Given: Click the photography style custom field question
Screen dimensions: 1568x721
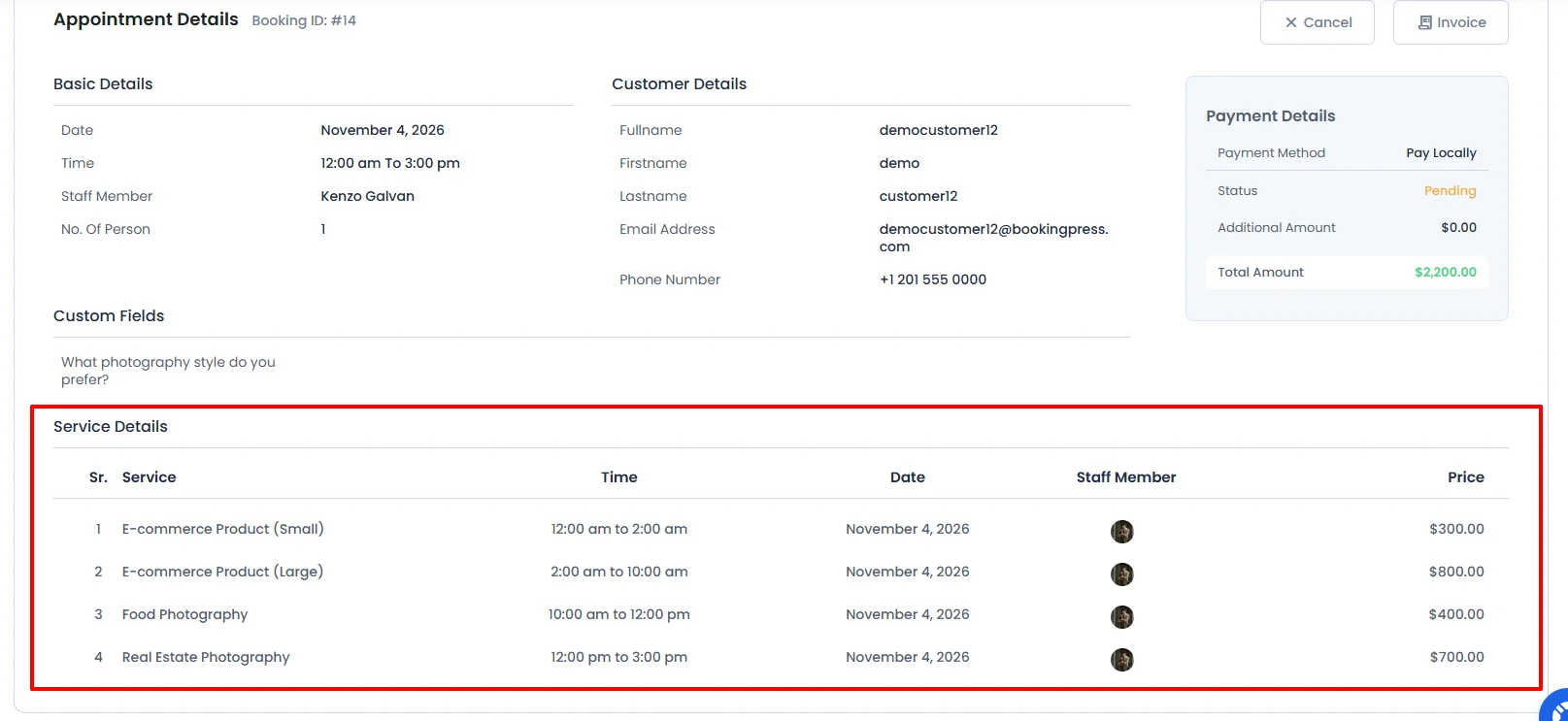Looking at the screenshot, I should [168, 371].
